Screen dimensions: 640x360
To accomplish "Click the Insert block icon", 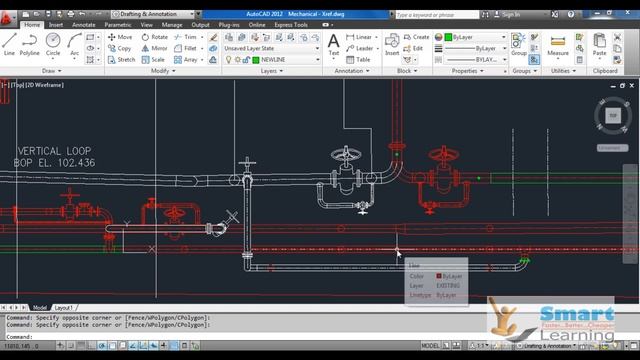I will pos(392,44).
